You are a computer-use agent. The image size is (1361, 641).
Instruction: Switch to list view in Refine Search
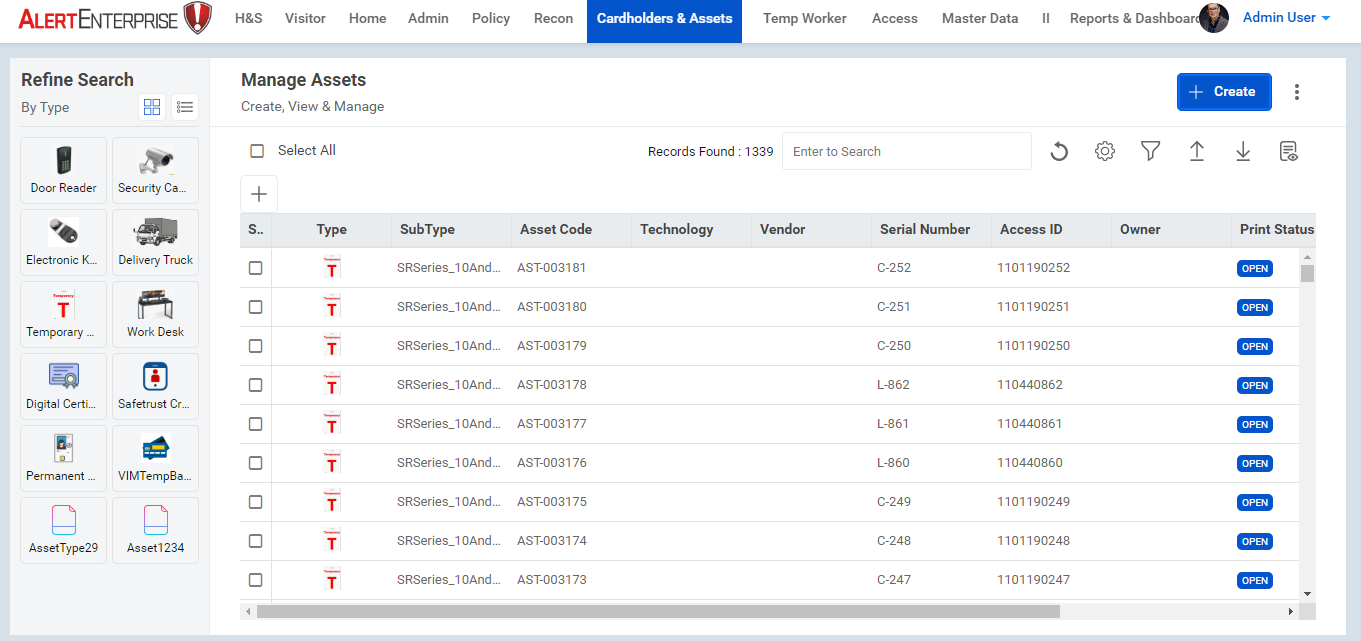[x=185, y=107]
